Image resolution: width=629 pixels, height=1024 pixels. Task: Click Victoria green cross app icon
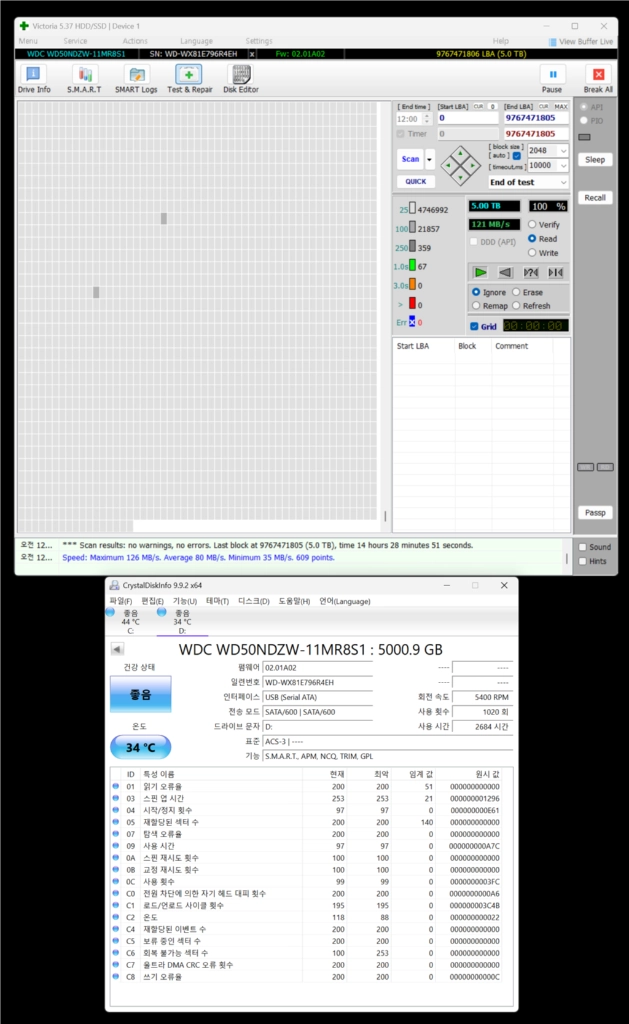24,26
